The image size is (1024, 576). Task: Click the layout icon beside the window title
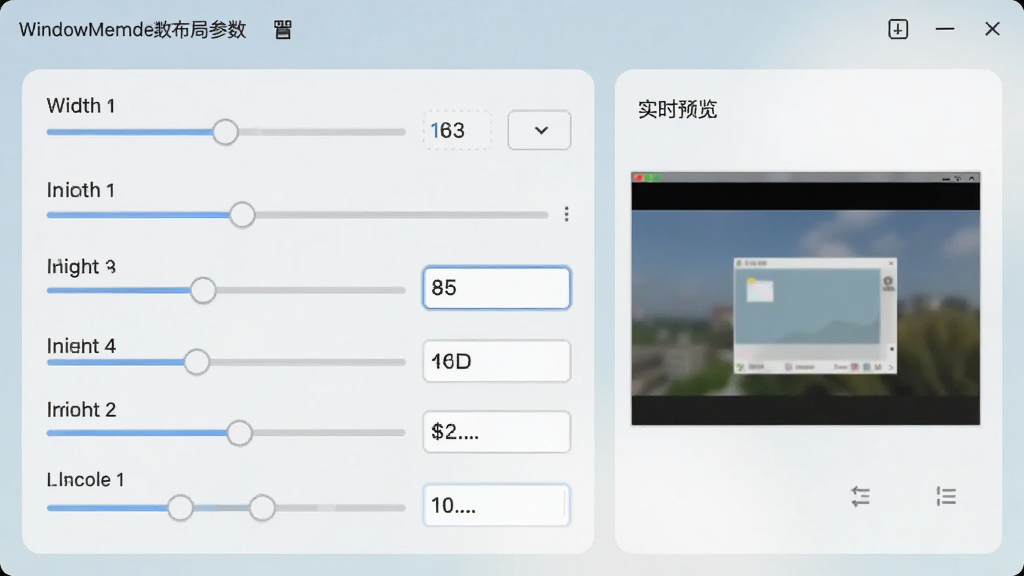point(282,29)
